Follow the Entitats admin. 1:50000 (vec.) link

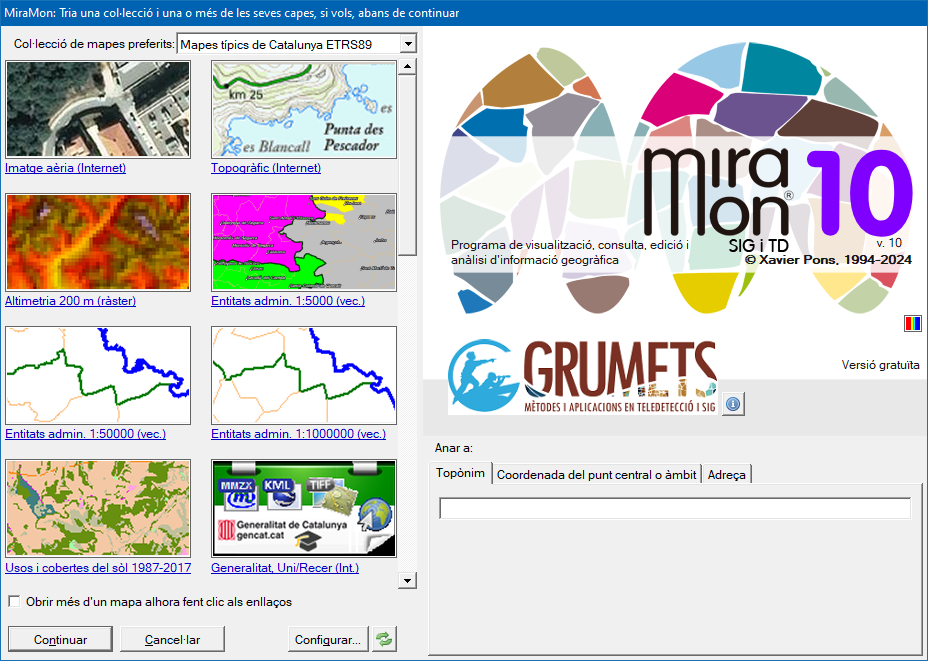pos(86,434)
